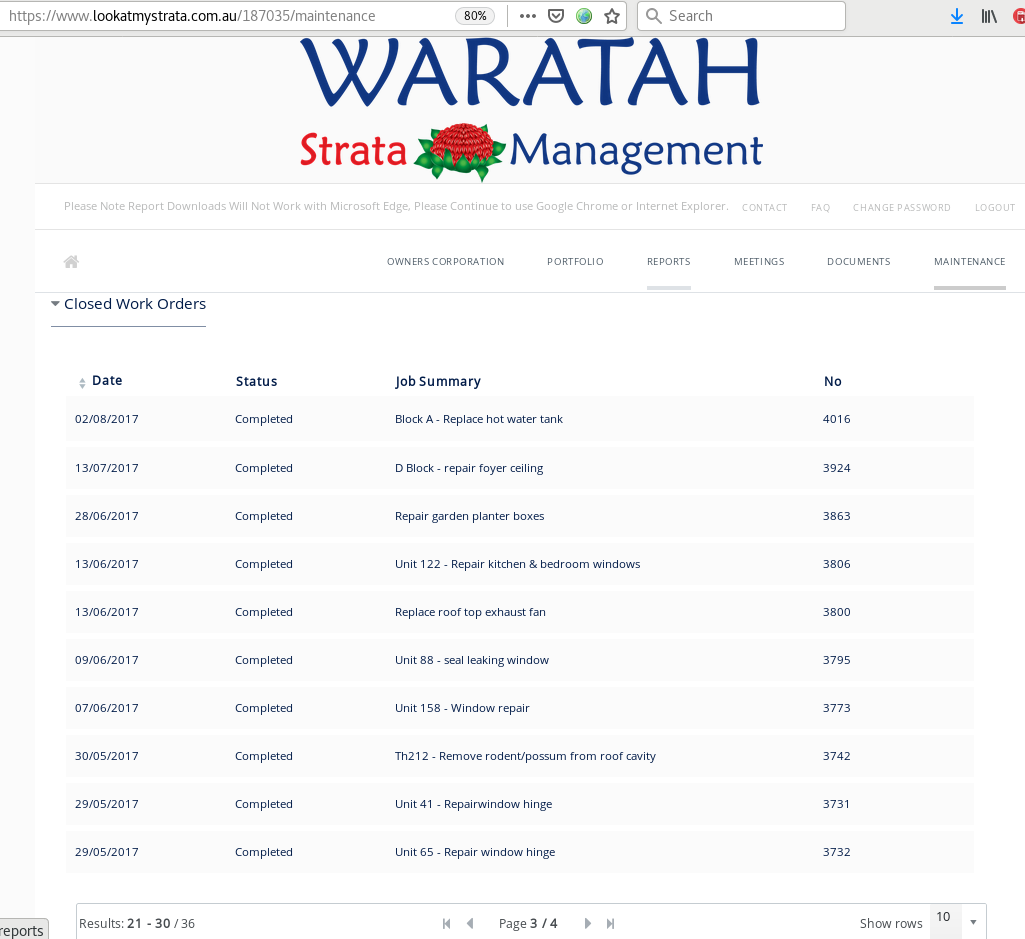Click work order number 3863

coord(837,516)
